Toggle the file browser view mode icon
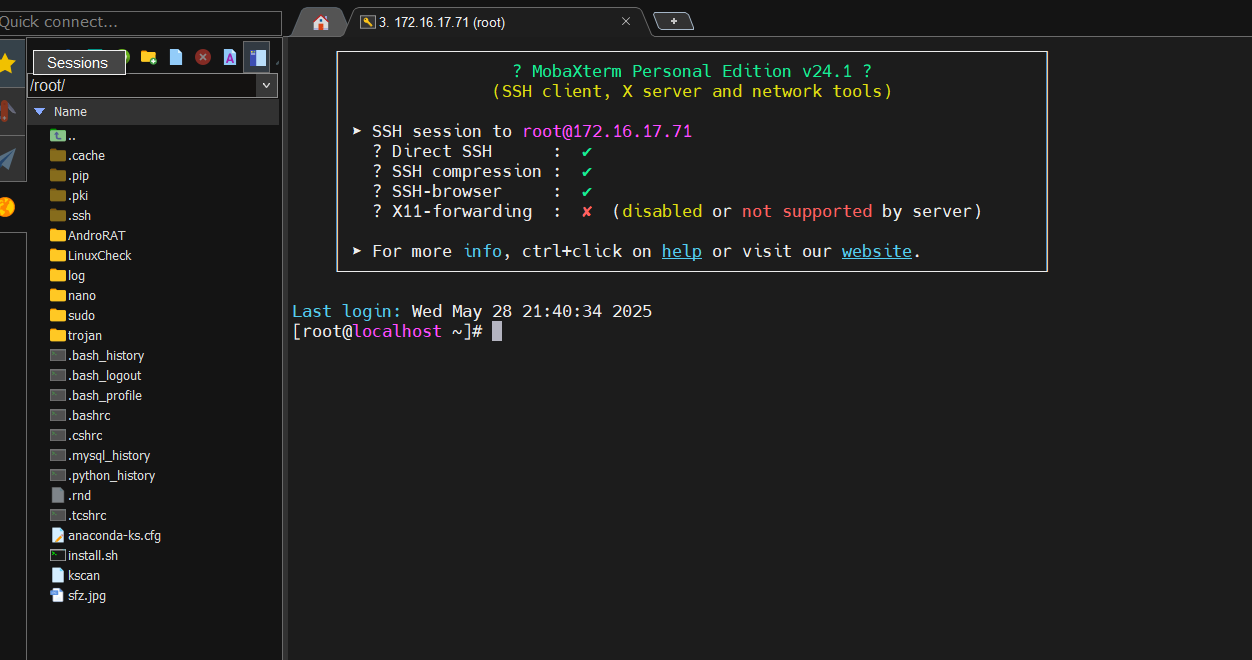The width and height of the screenshot is (1252, 660). click(x=257, y=58)
